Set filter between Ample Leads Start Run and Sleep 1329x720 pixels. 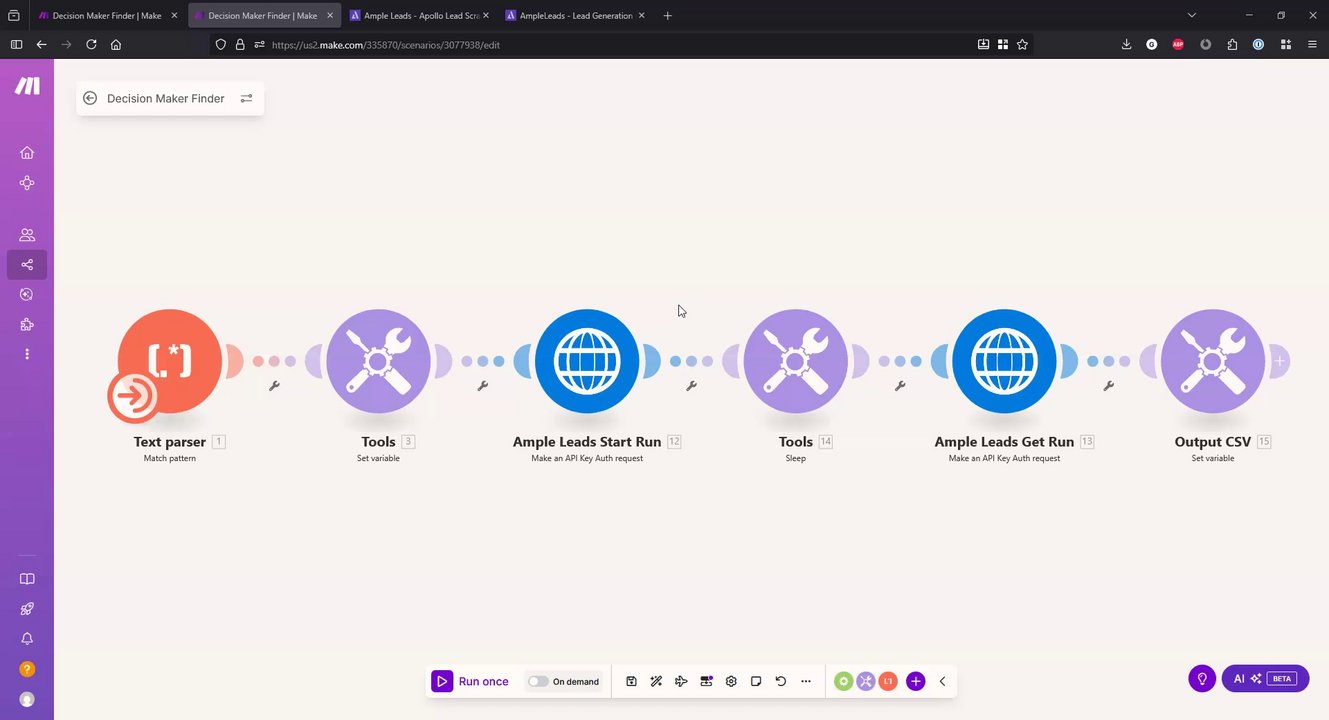coord(691,385)
